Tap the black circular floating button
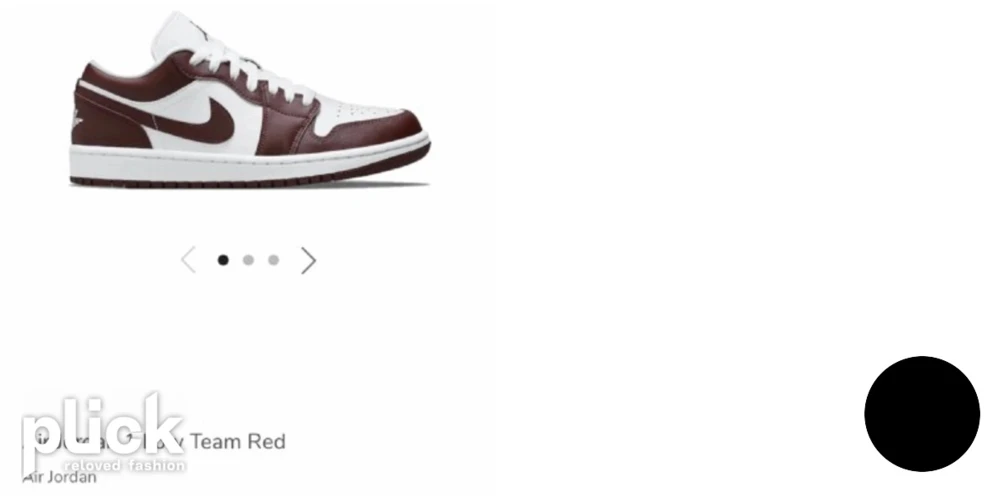The image size is (1000, 496). [922, 414]
